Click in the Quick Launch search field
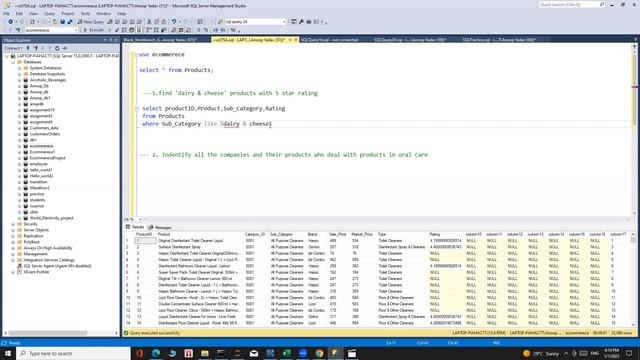This screenshot has height=360, width=640. coord(568,4)
